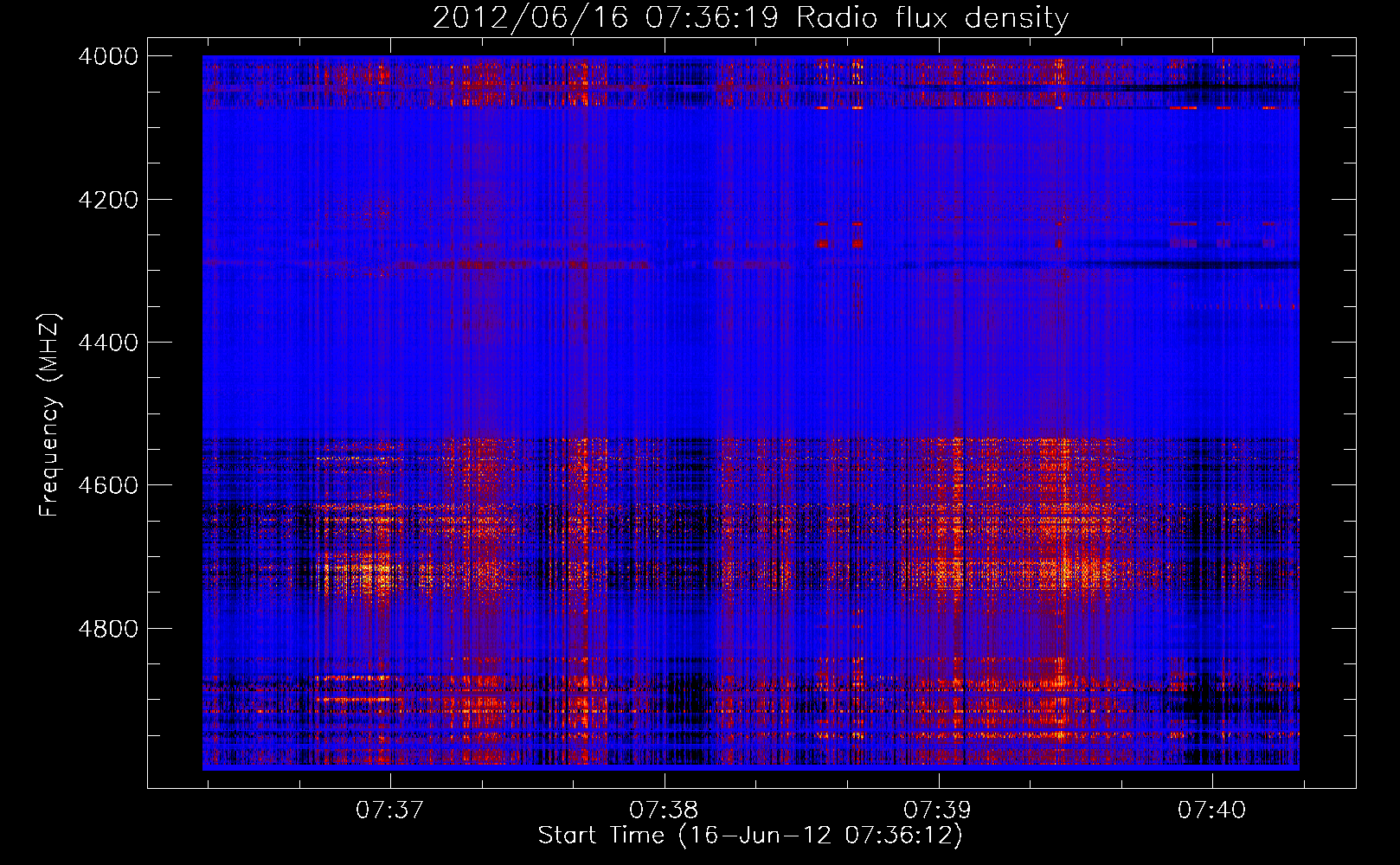Click the 07:40 time axis label
This screenshot has width=1400, height=865.
pos(1212,811)
